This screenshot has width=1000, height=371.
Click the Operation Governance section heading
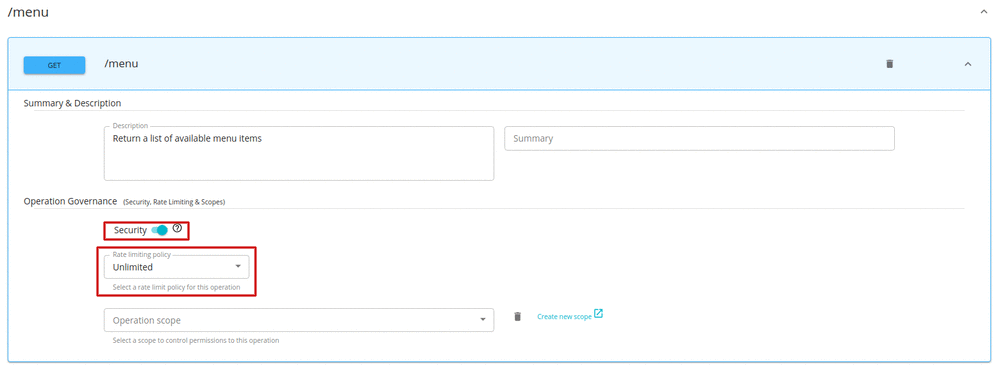tap(70, 201)
